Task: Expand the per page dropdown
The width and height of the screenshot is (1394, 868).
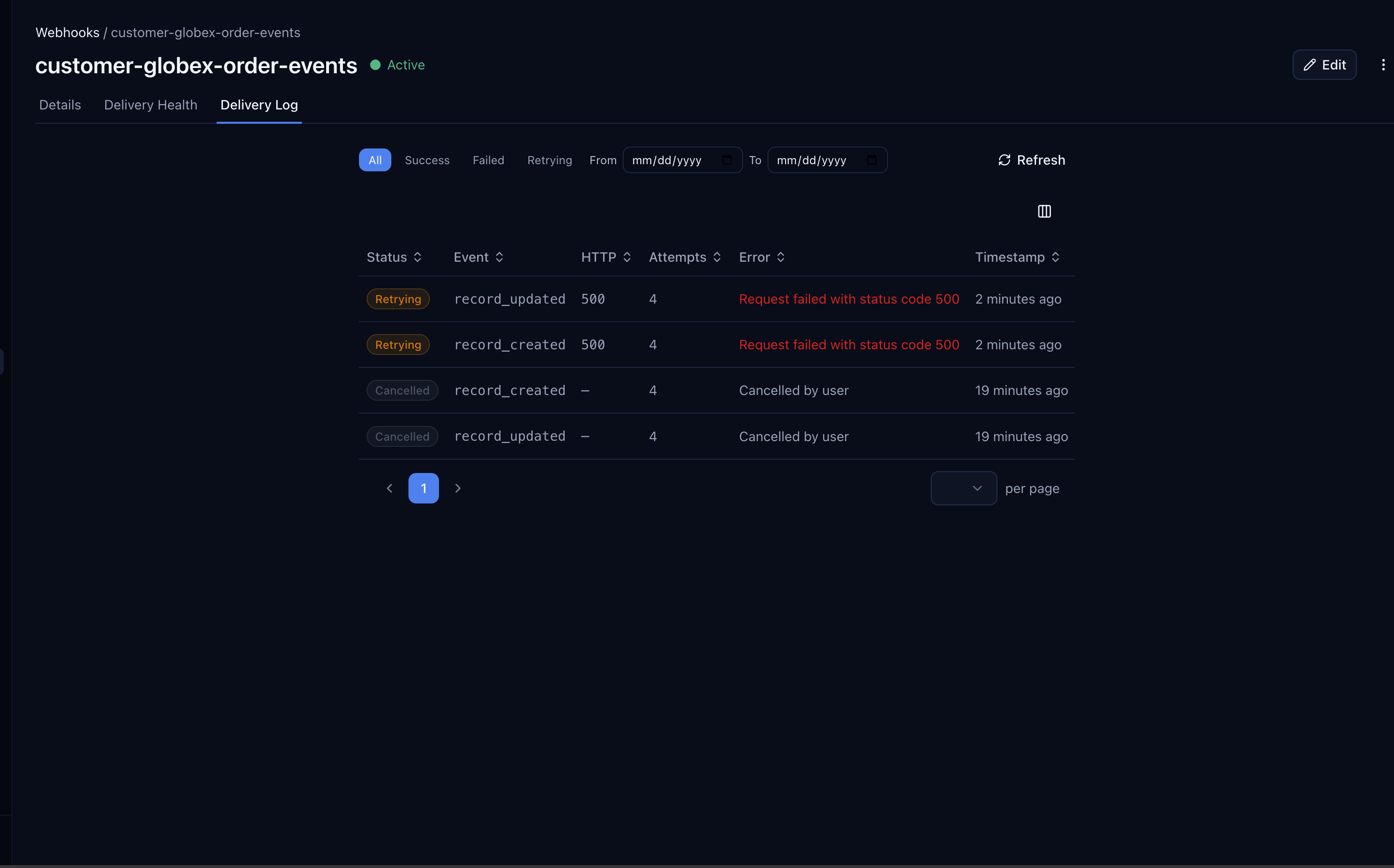Action: click(x=963, y=488)
